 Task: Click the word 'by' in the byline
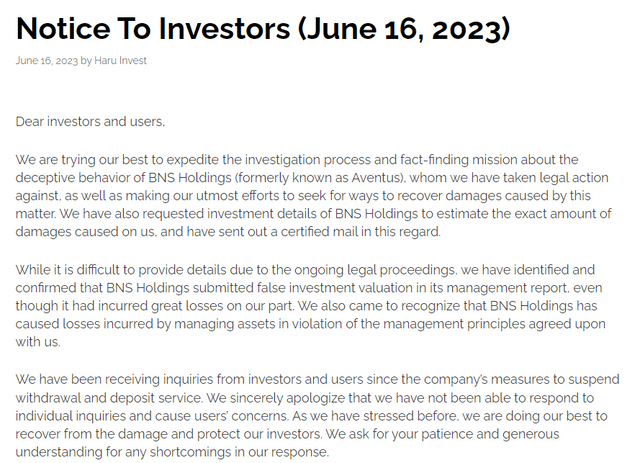[x=84, y=61]
